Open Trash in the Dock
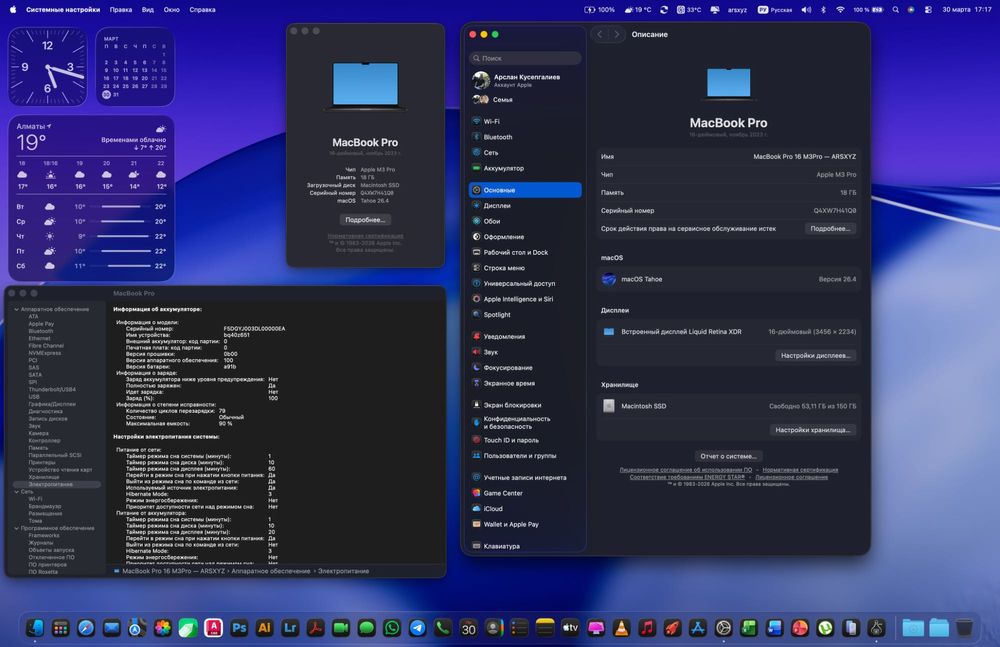This screenshot has width=1000, height=647. [964, 628]
